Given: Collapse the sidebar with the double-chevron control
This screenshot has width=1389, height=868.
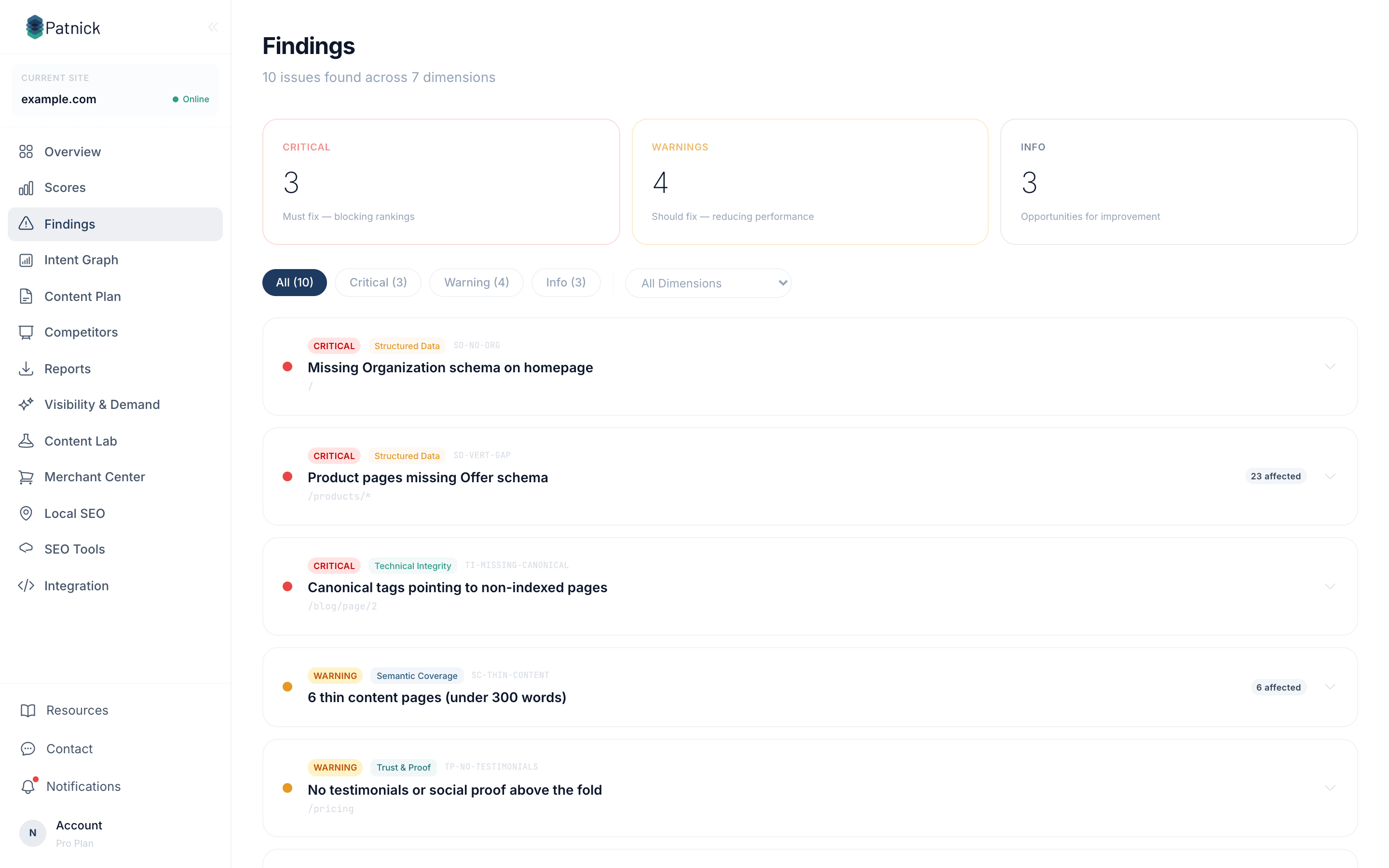Looking at the screenshot, I should click(213, 27).
